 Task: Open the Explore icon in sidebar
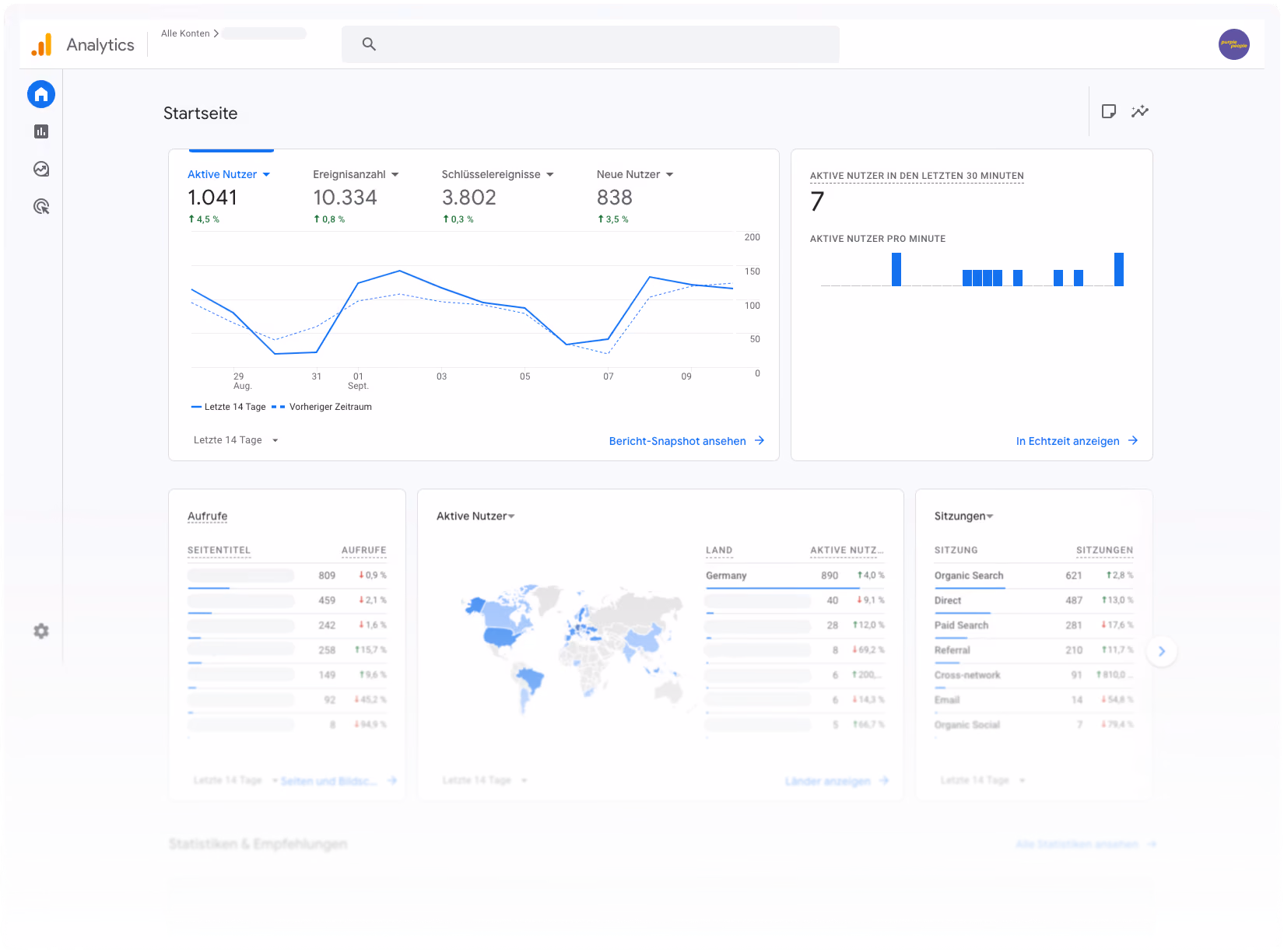click(41, 169)
